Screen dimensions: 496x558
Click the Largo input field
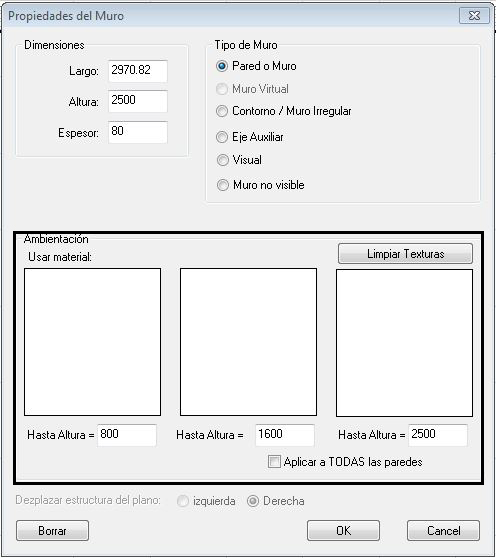pyautogui.click(x=138, y=71)
